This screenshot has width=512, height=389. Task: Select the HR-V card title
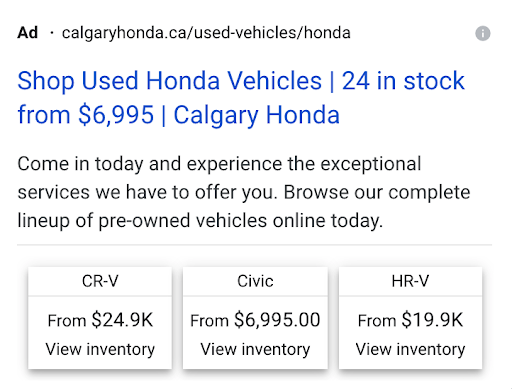click(x=410, y=281)
